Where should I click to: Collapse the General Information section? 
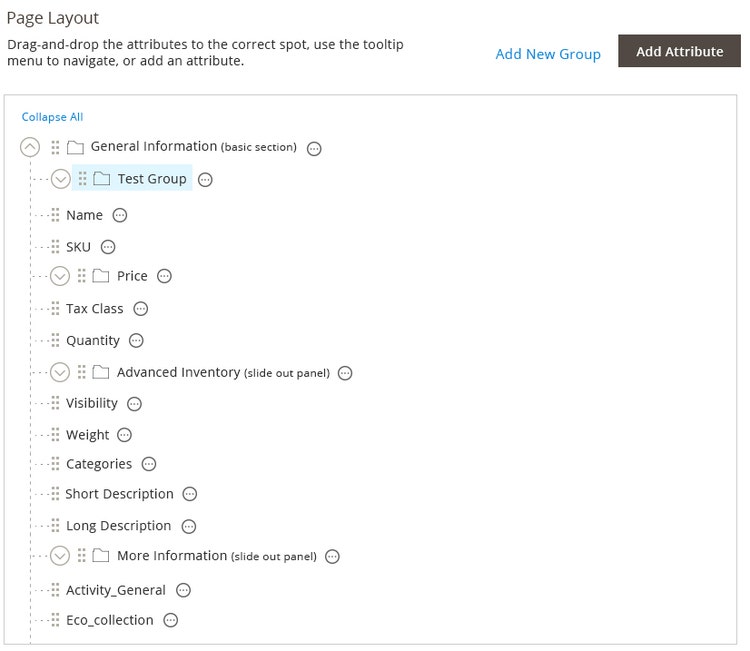30,148
